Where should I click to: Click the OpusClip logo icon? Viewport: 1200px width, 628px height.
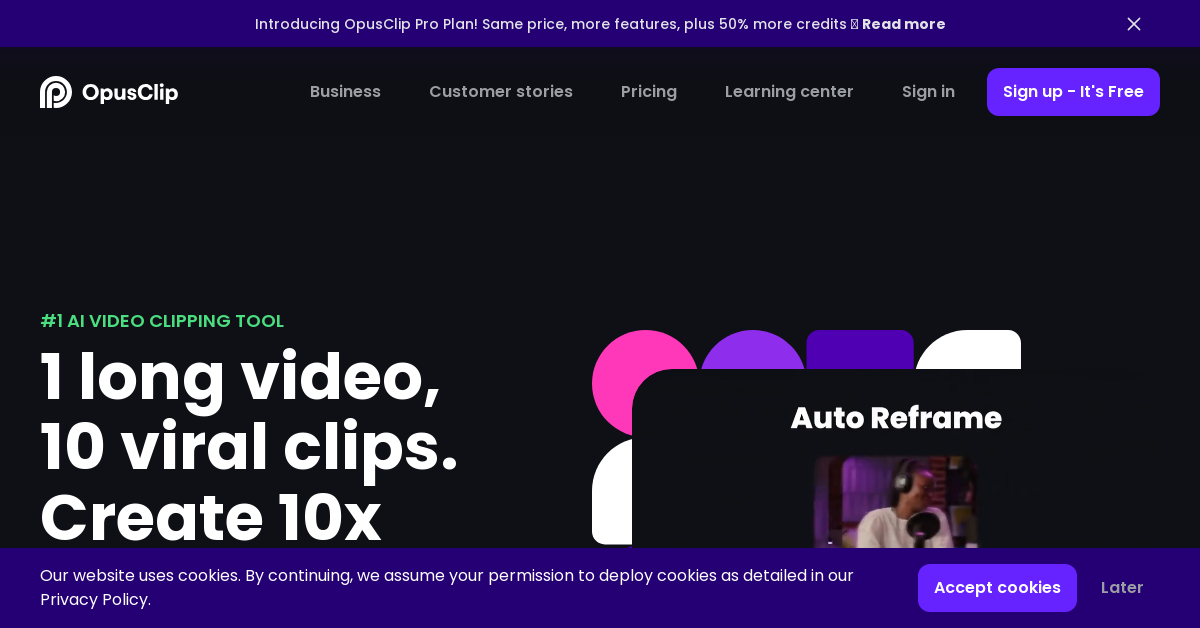(55, 91)
